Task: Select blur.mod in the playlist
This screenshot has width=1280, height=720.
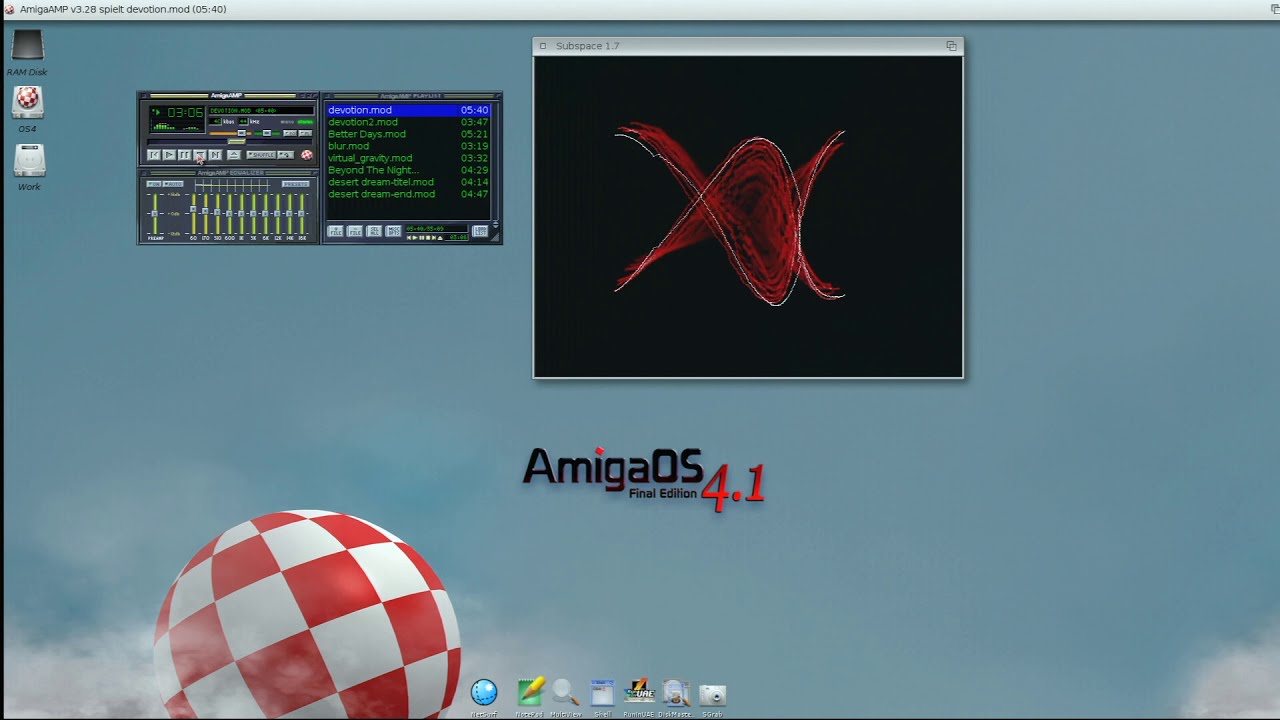Action: tap(408, 146)
